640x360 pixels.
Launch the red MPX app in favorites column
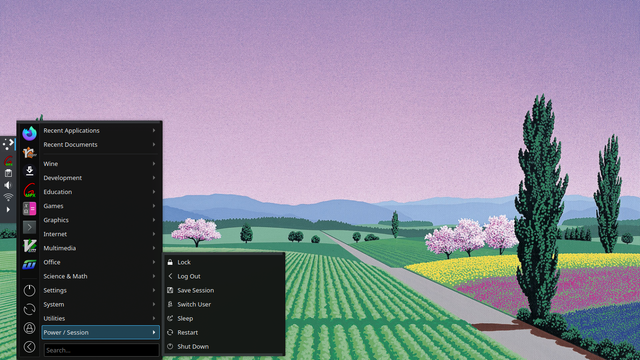point(29,190)
